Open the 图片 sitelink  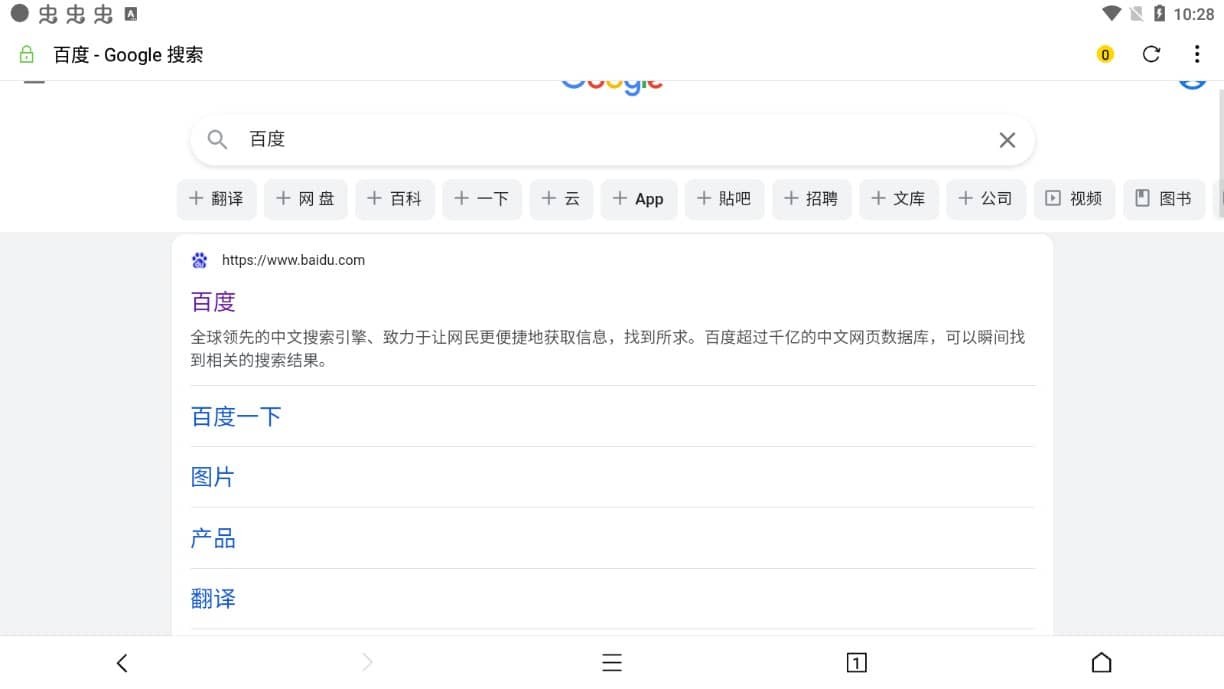point(213,477)
